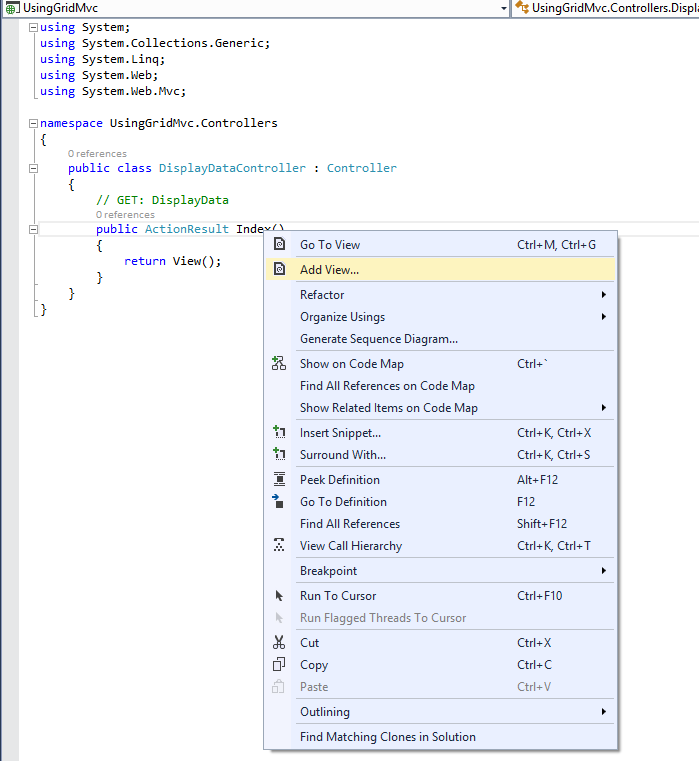The width and height of the screenshot is (699, 761).
Task: Collapse the Index method block
Action: point(33,229)
